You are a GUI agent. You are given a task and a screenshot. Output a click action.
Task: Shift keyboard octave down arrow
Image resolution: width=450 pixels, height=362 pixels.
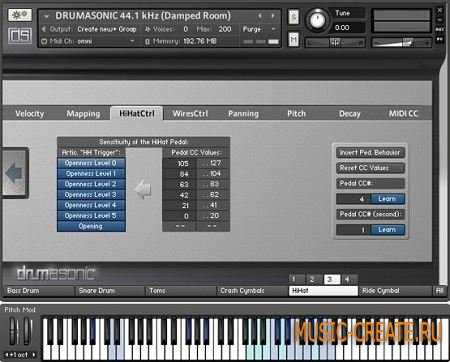[x=7, y=355]
